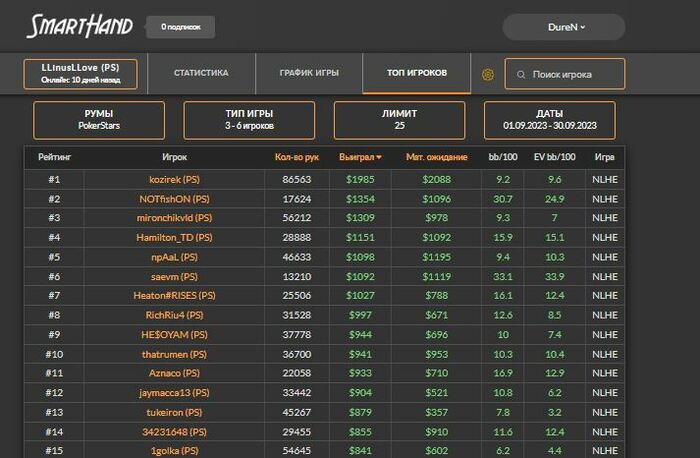Image resolution: width=700 pixels, height=458 pixels.
Task: Click rating cell #10
Action: coord(54,354)
